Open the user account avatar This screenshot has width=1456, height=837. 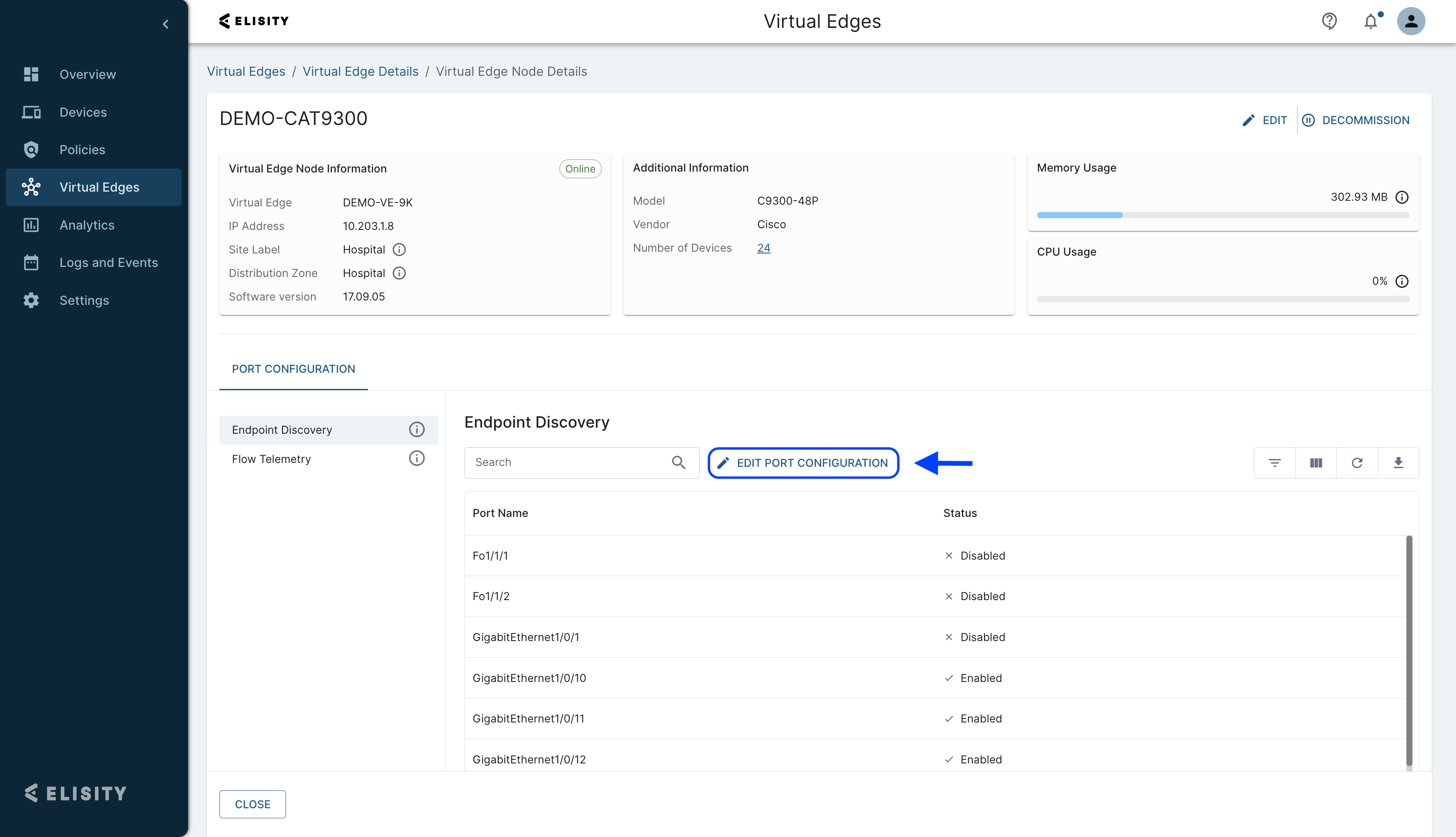pyautogui.click(x=1411, y=21)
